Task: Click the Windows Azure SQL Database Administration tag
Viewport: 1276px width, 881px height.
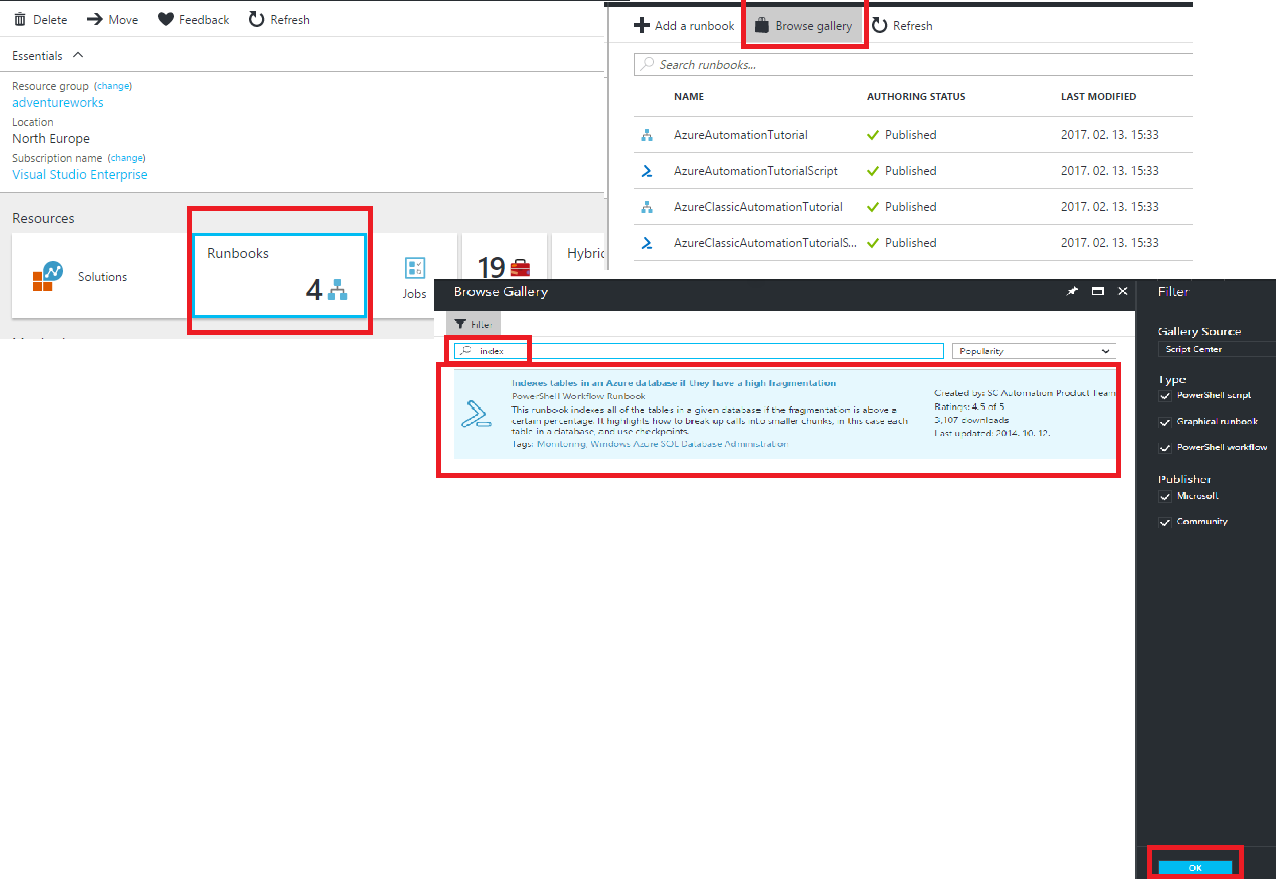Action: click(689, 443)
